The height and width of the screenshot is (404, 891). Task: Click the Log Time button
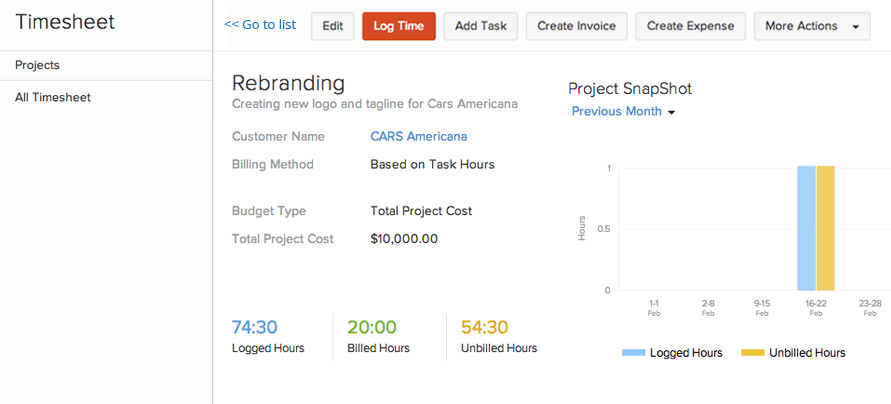point(399,26)
